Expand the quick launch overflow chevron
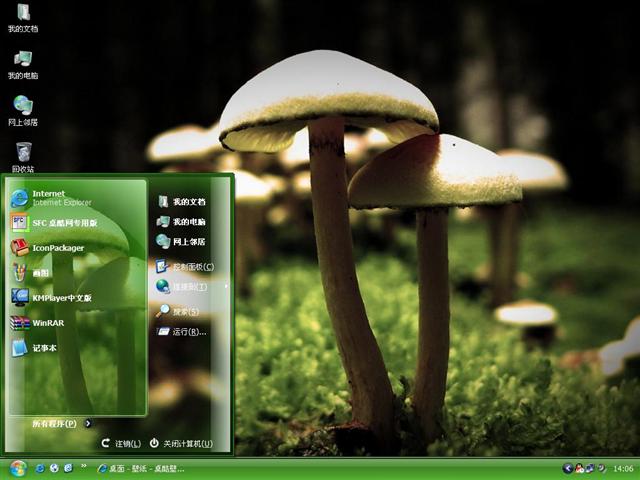The height and width of the screenshot is (480, 640). pyautogui.click(x=84, y=467)
